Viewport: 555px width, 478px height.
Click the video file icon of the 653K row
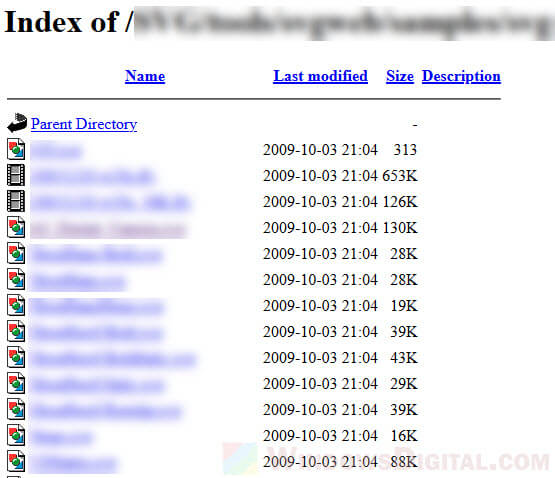(16, 175)
